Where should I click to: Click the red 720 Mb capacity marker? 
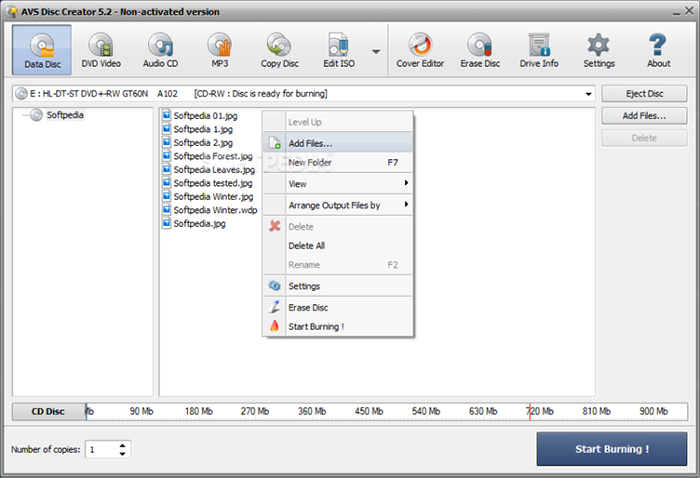(x=529, y=411)
